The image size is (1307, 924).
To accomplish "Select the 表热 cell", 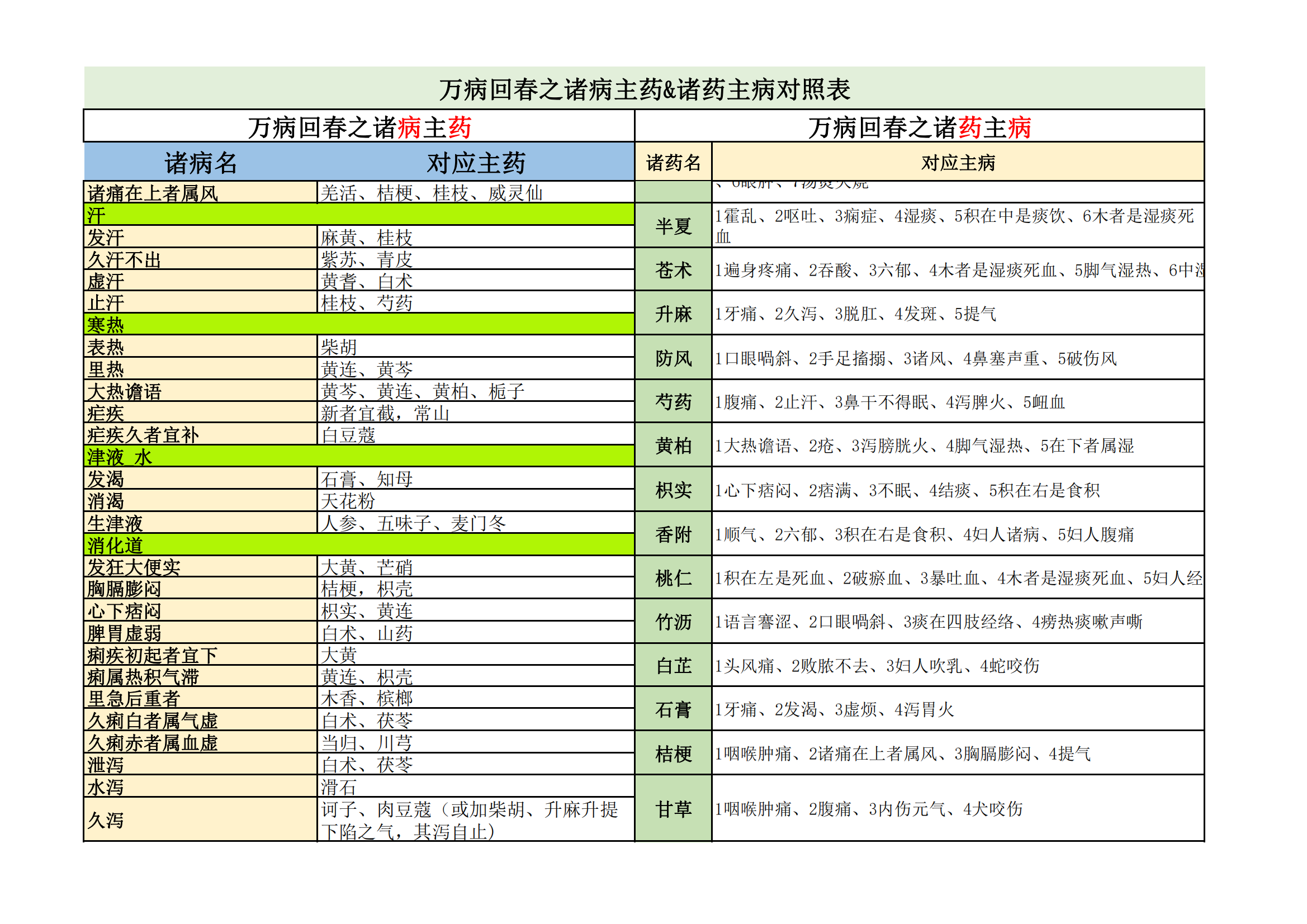I will click(x=200, y=347).
